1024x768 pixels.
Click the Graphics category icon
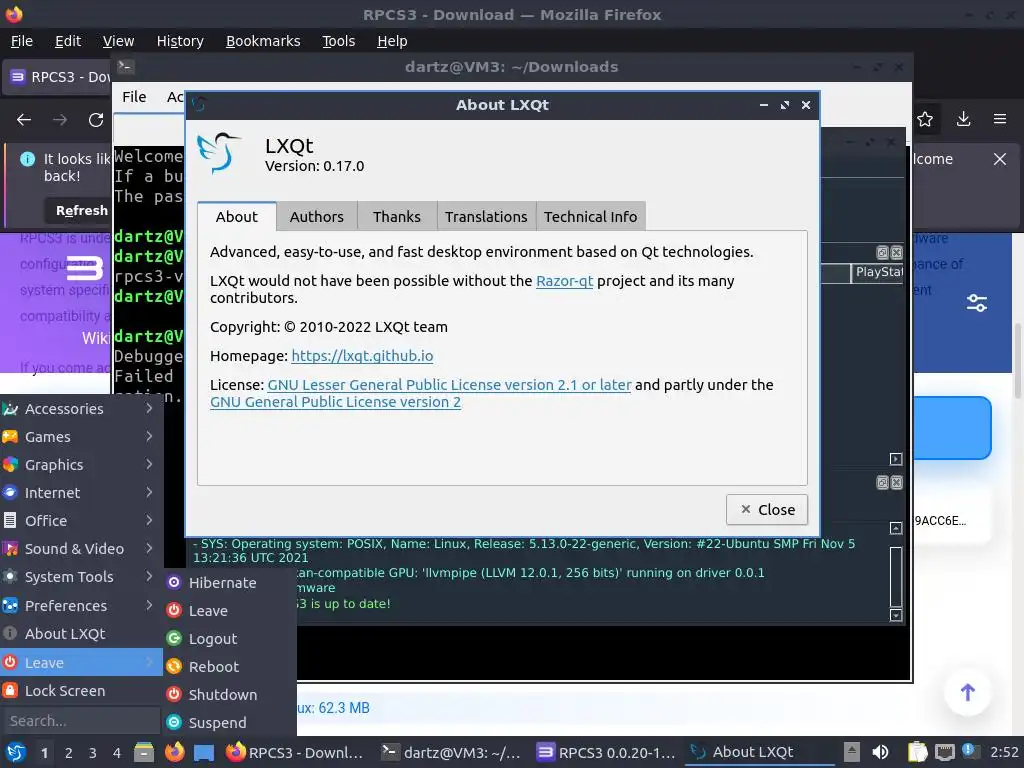click(x=10, y=465)
